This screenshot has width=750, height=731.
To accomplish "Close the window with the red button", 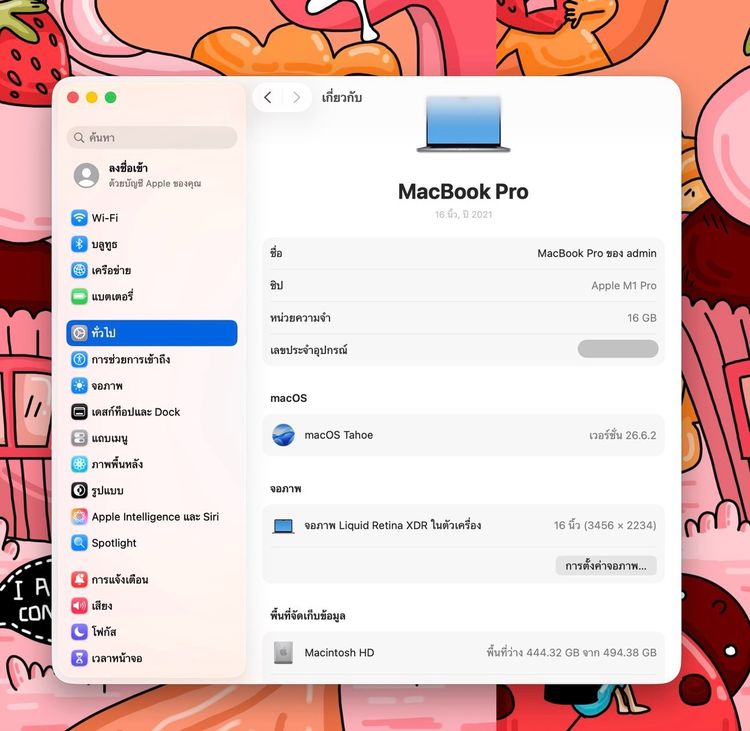I will tap(73, 98).
